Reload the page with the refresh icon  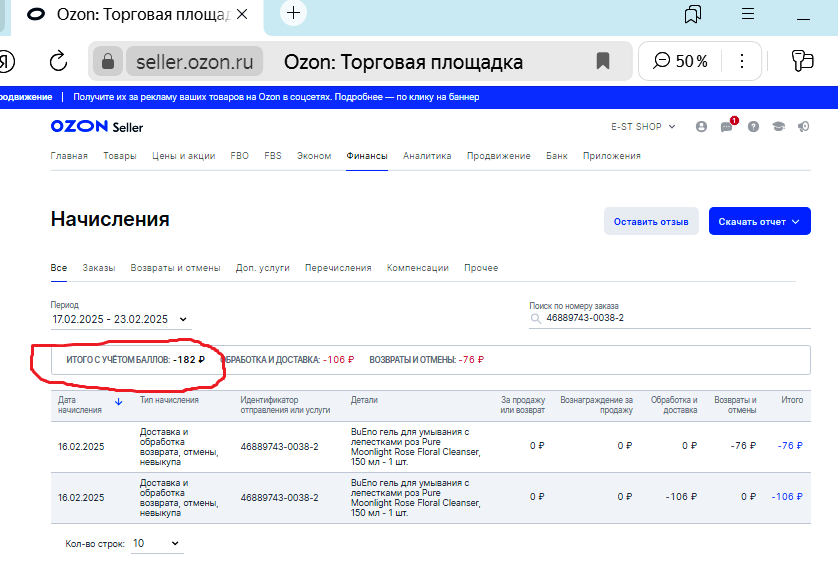click(58, 61)
